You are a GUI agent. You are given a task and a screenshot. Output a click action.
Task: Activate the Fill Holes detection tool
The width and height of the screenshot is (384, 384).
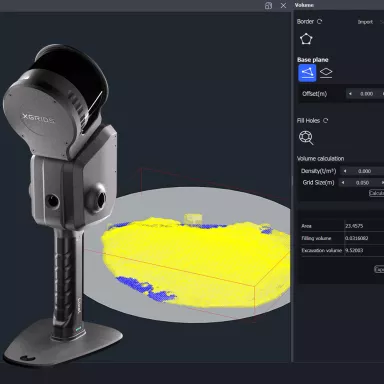click(x=306, y=138)
